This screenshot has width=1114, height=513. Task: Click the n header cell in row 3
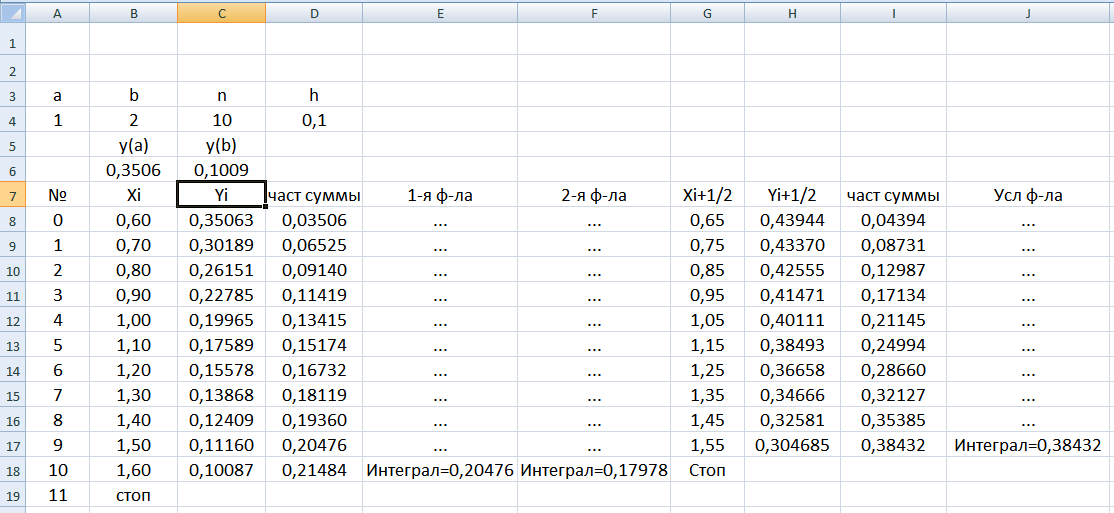[x=222, y=94]
